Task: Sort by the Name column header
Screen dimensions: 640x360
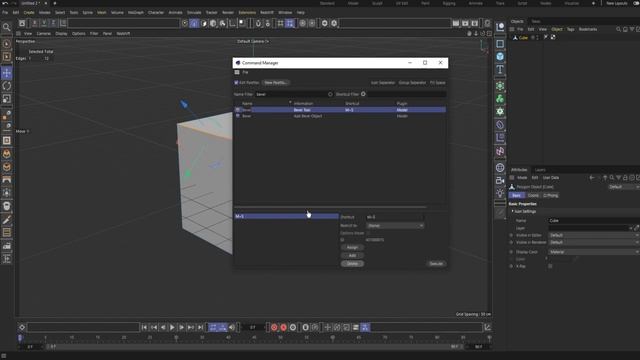Action: 247,104
